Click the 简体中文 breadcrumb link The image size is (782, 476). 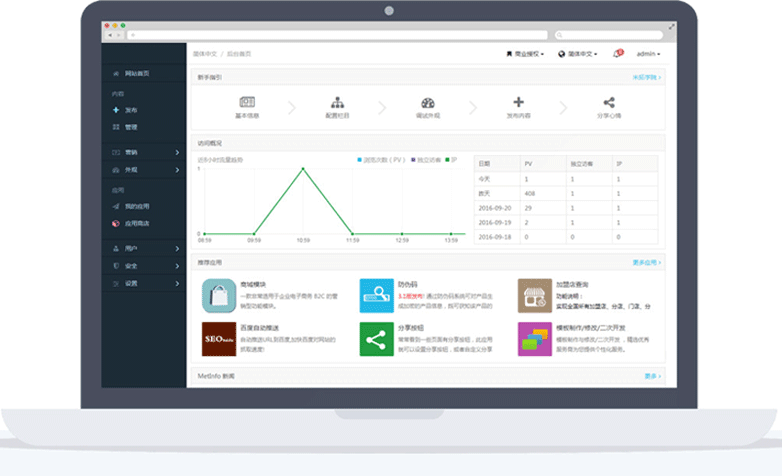(x=205, y=54)
